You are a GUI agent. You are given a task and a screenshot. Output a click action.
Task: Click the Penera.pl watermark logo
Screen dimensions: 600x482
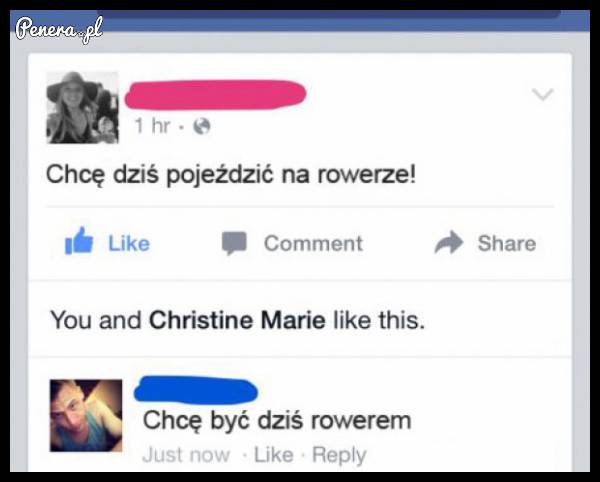59,29
